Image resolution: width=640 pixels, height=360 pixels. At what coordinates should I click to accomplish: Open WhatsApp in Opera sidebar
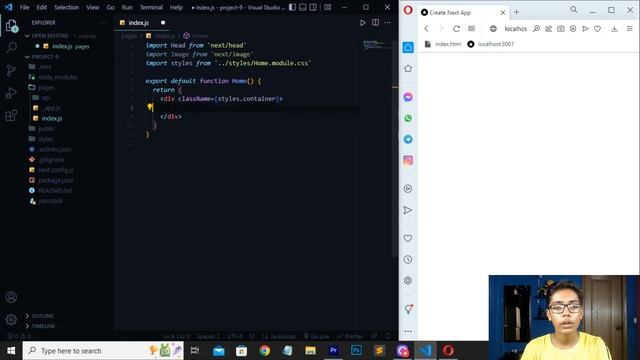tap(408, 118)
